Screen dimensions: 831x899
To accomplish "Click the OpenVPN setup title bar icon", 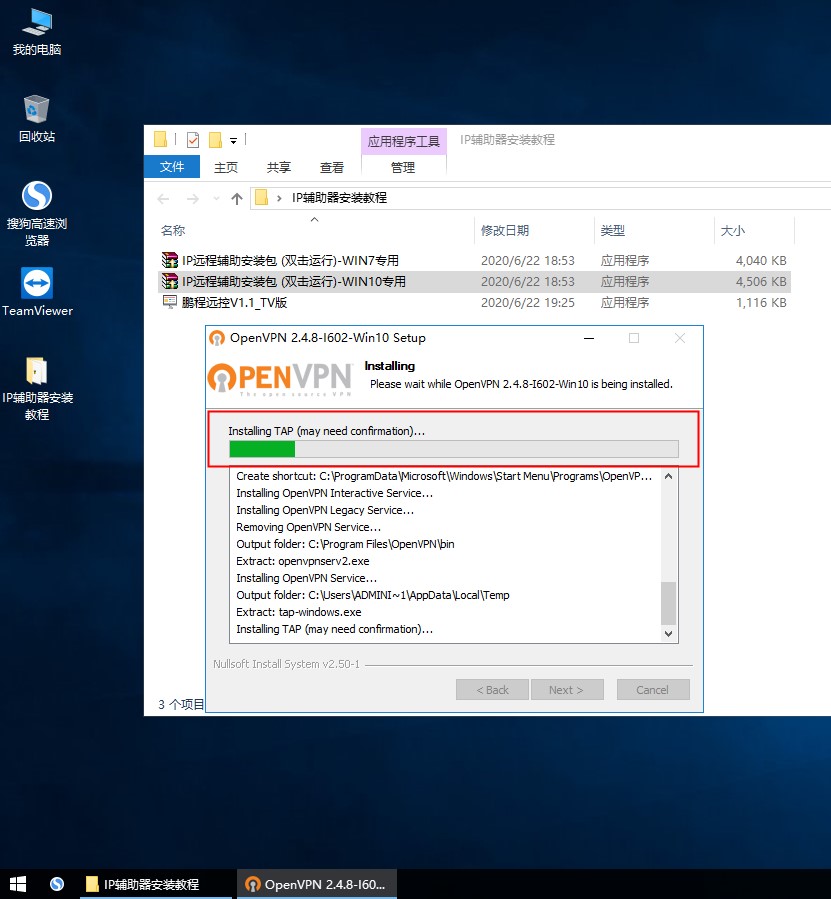I will pos(217,338).
